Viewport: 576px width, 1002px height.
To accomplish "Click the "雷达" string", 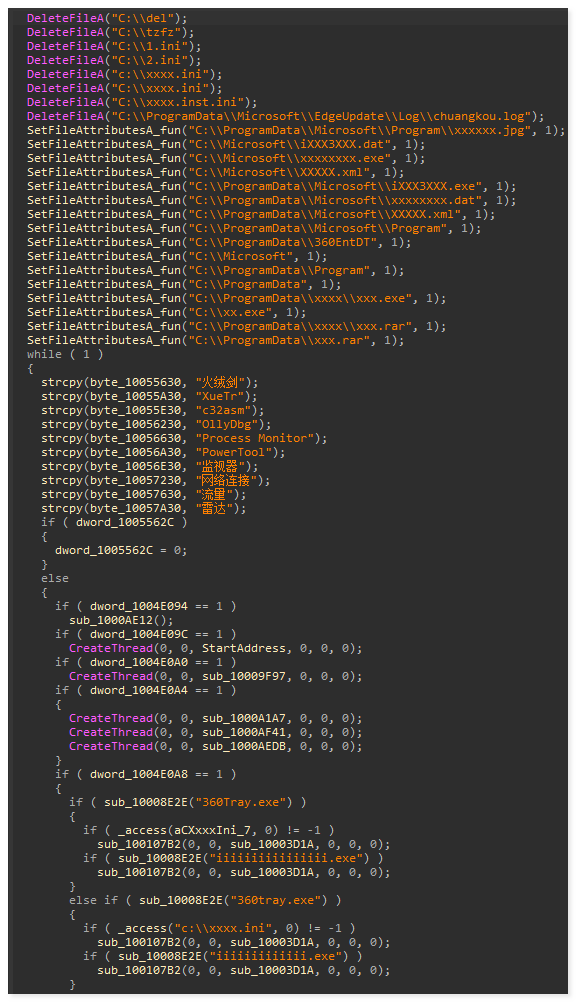I will pos(213,509).
